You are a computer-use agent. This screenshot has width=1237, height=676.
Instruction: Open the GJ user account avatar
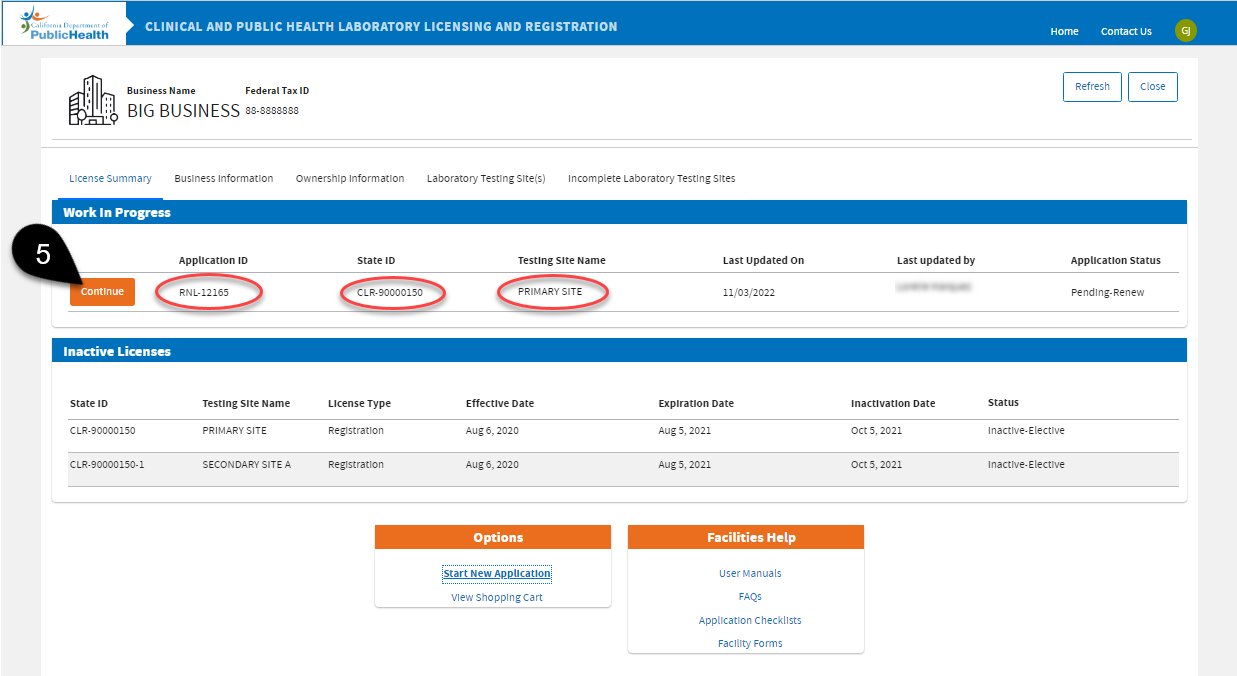pos(1185,30)
